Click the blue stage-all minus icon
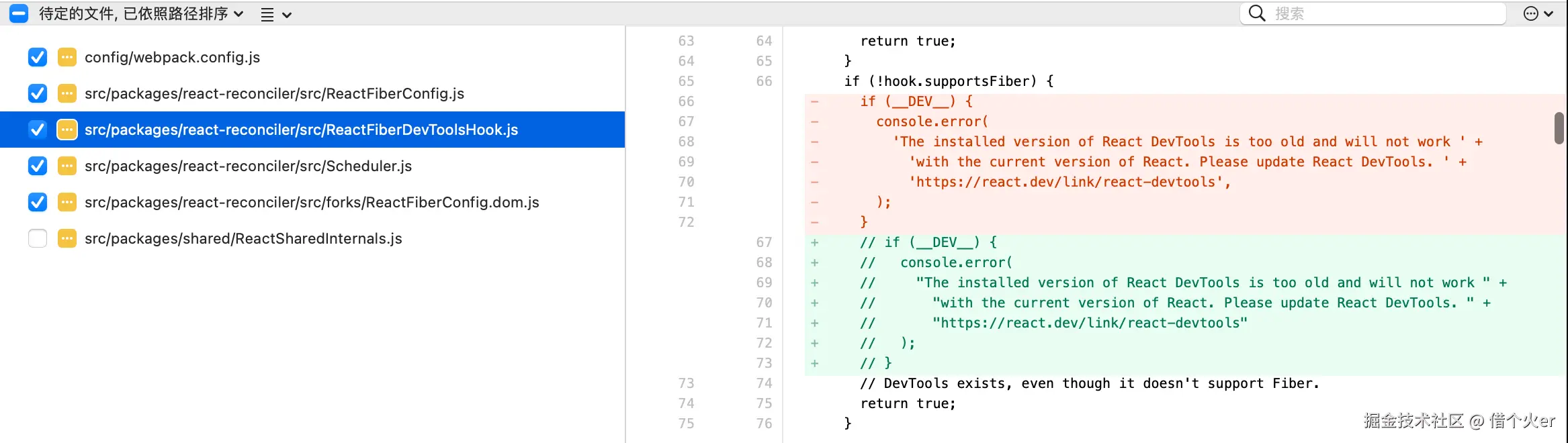 click(x=19, y=13)
